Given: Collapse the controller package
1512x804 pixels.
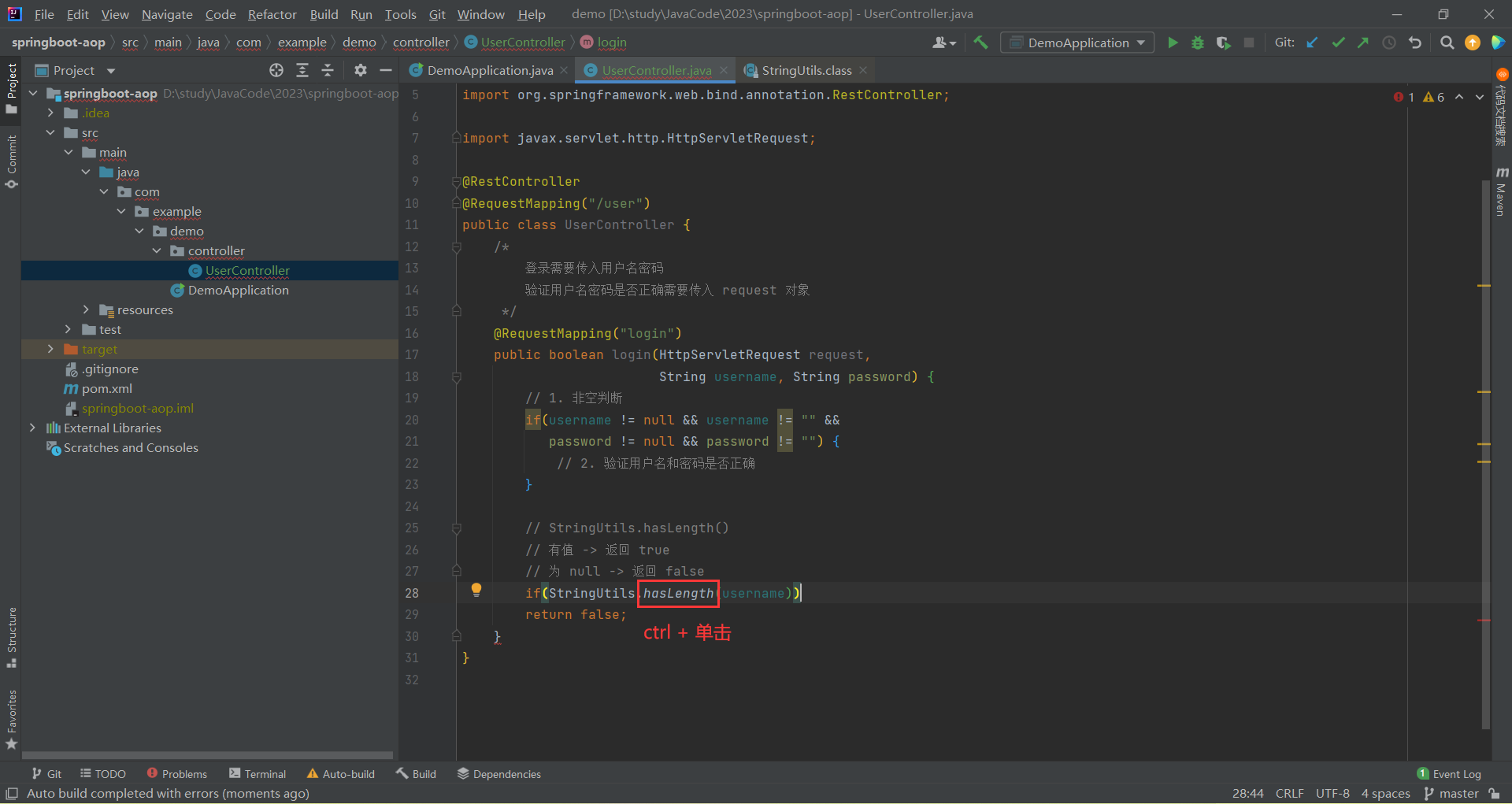Looking at the screenshot, I should pyautogui.click(x=157, y=251).
